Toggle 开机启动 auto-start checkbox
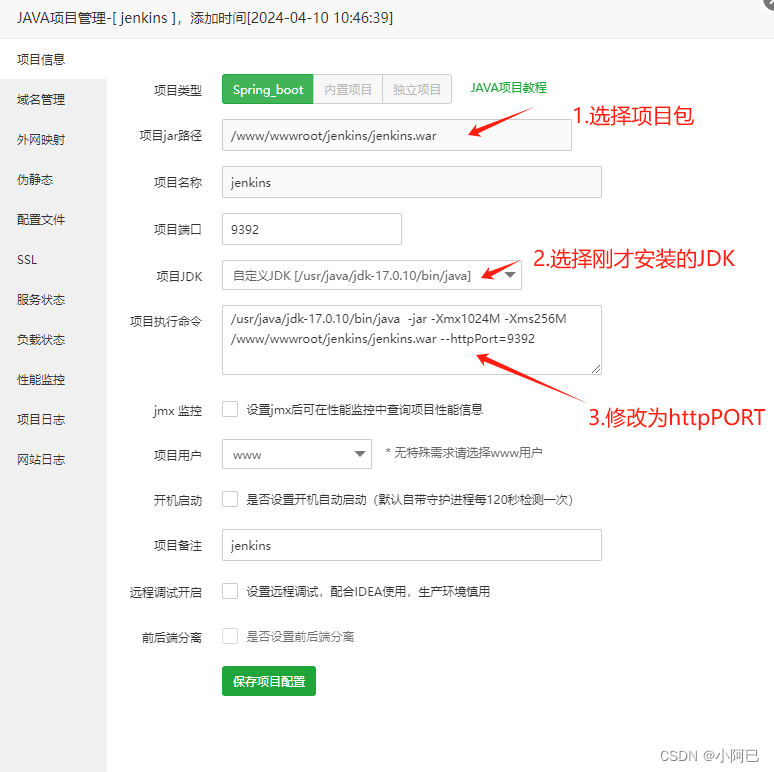The height and width of the screenshot is (772, 774). 230,499
